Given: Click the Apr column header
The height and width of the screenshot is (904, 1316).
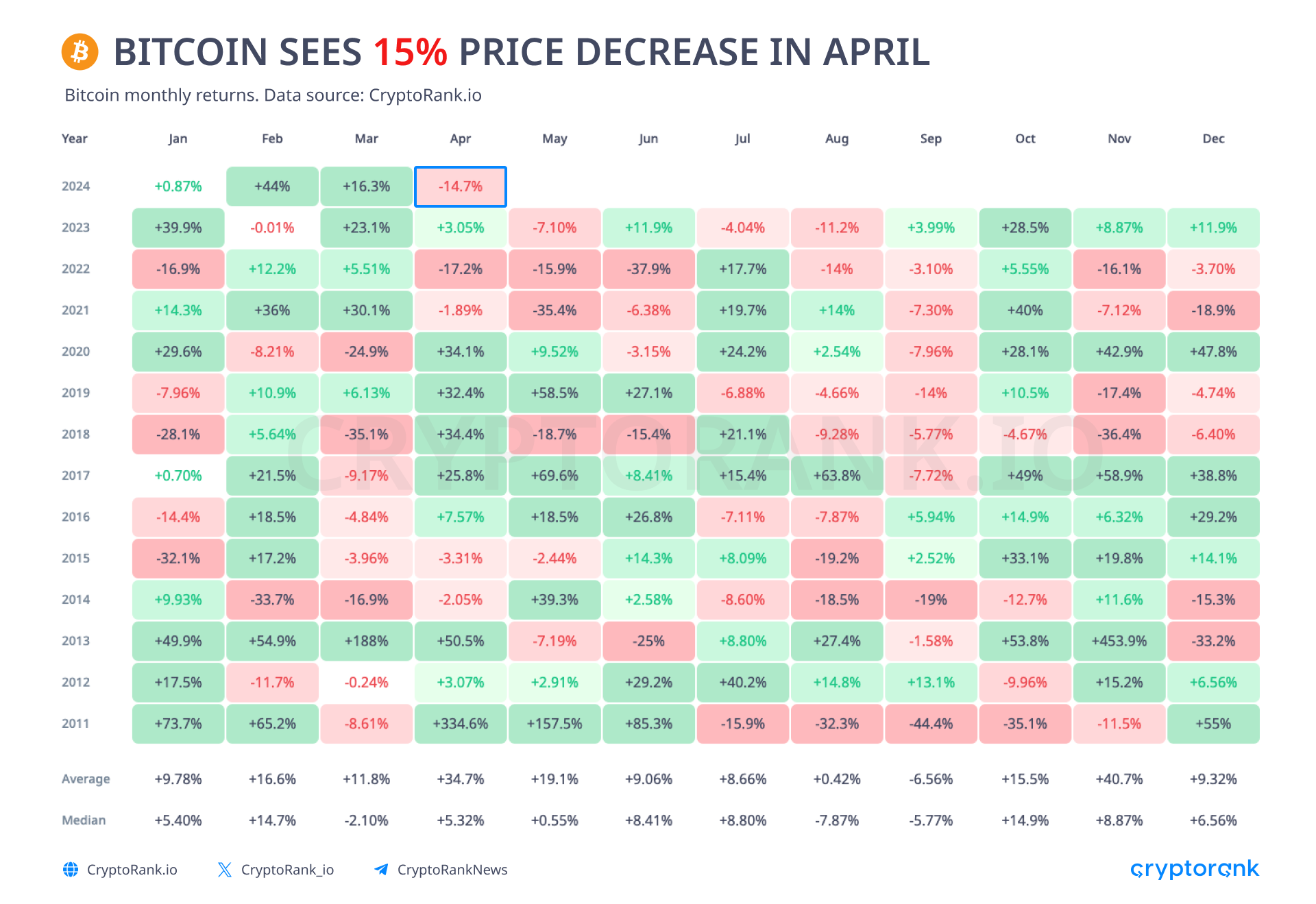Looking at the screenshot, I should click(x=461, y=138).
